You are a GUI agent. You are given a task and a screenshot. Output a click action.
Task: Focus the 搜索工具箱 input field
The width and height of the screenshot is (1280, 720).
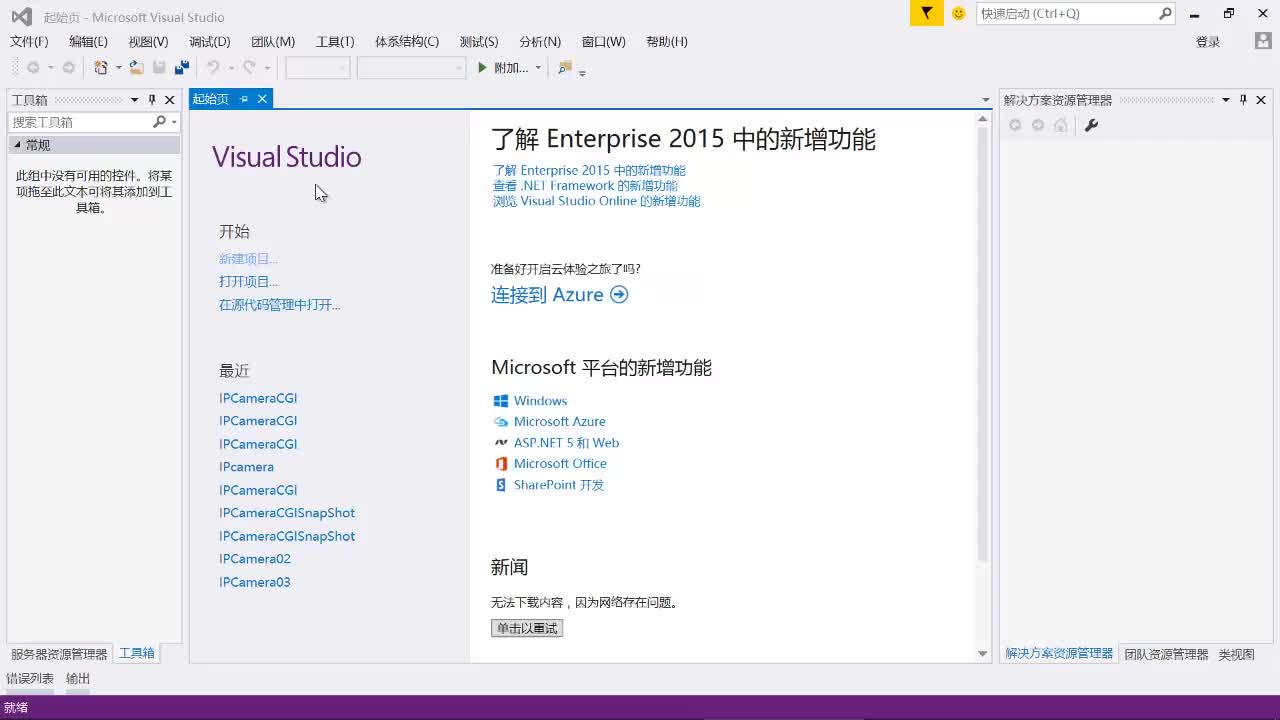(80, 122)
